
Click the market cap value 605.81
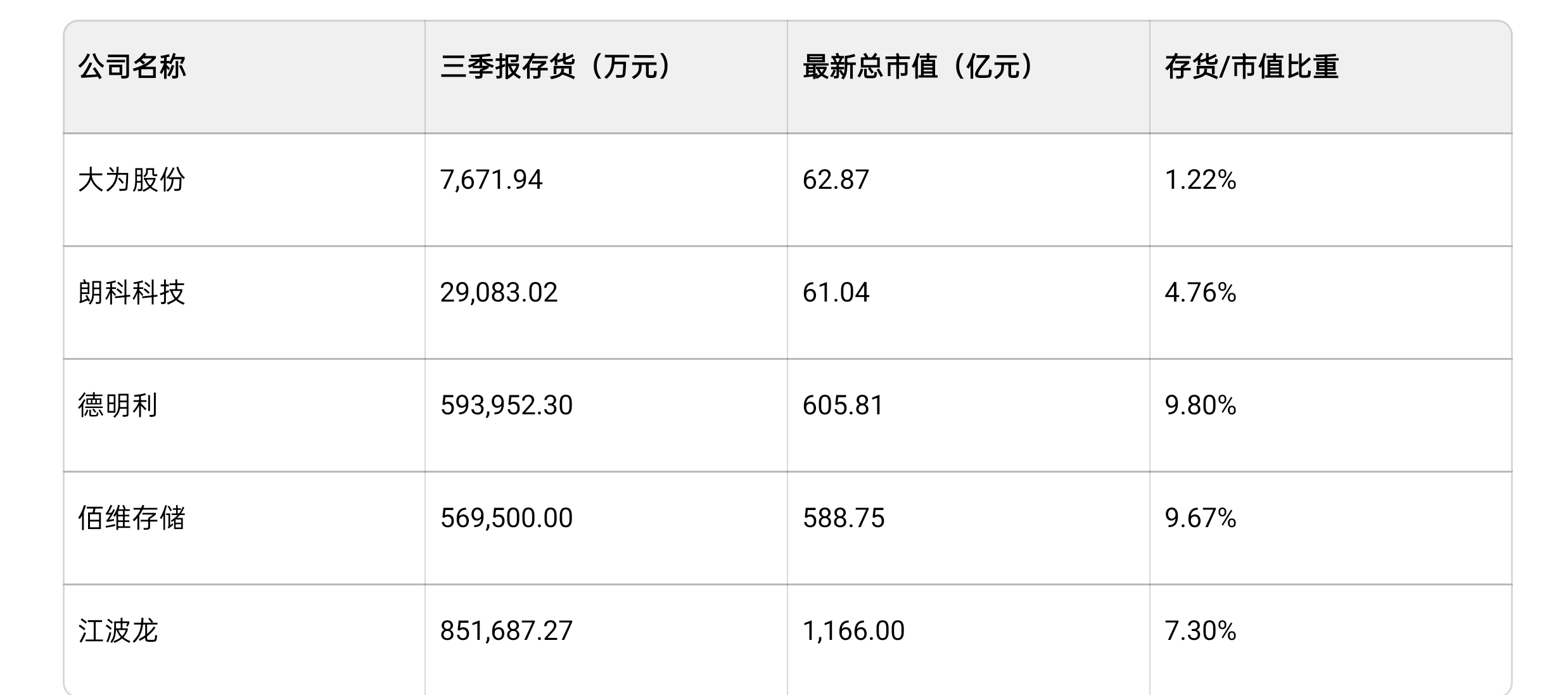pyautogui.click(x=843, y=405)
